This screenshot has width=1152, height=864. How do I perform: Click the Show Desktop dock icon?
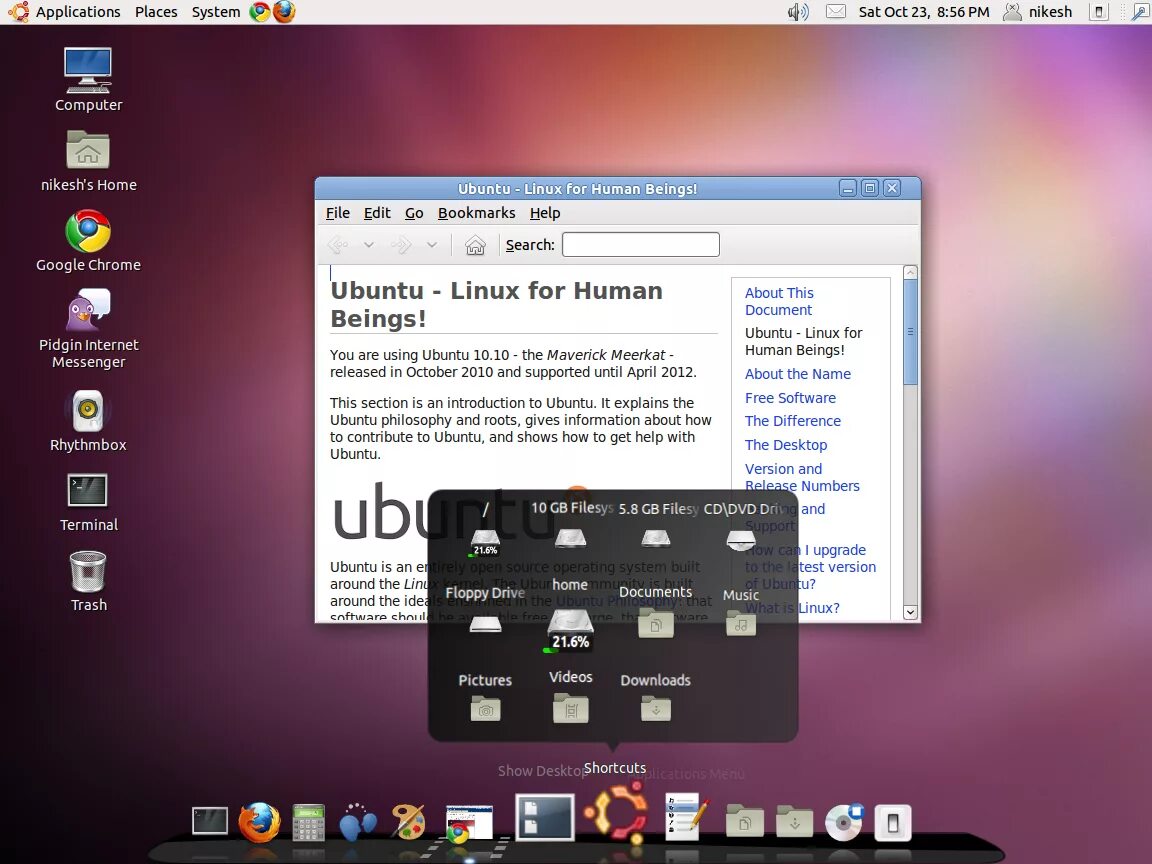point(544,817)
